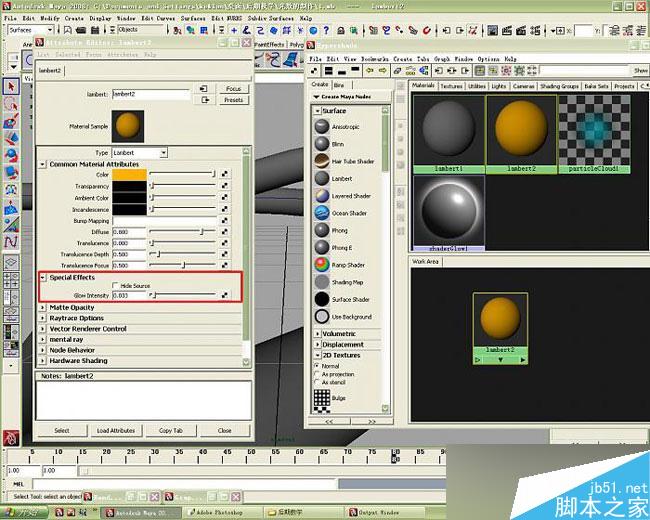Click the Presets button
650x520 pixels.
click(233, 100)
